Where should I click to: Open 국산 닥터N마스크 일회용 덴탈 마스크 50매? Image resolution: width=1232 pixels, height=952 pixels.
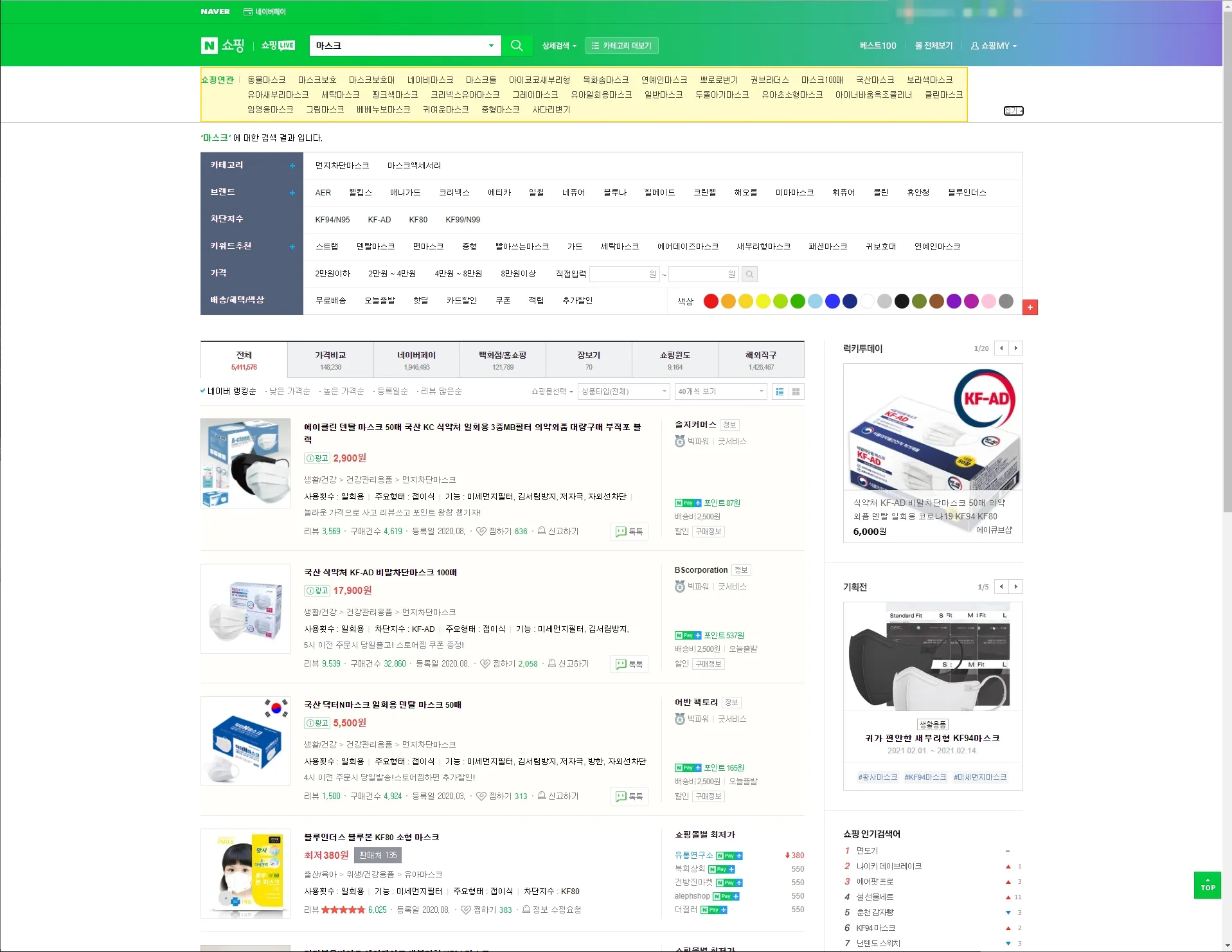(382, 705)
